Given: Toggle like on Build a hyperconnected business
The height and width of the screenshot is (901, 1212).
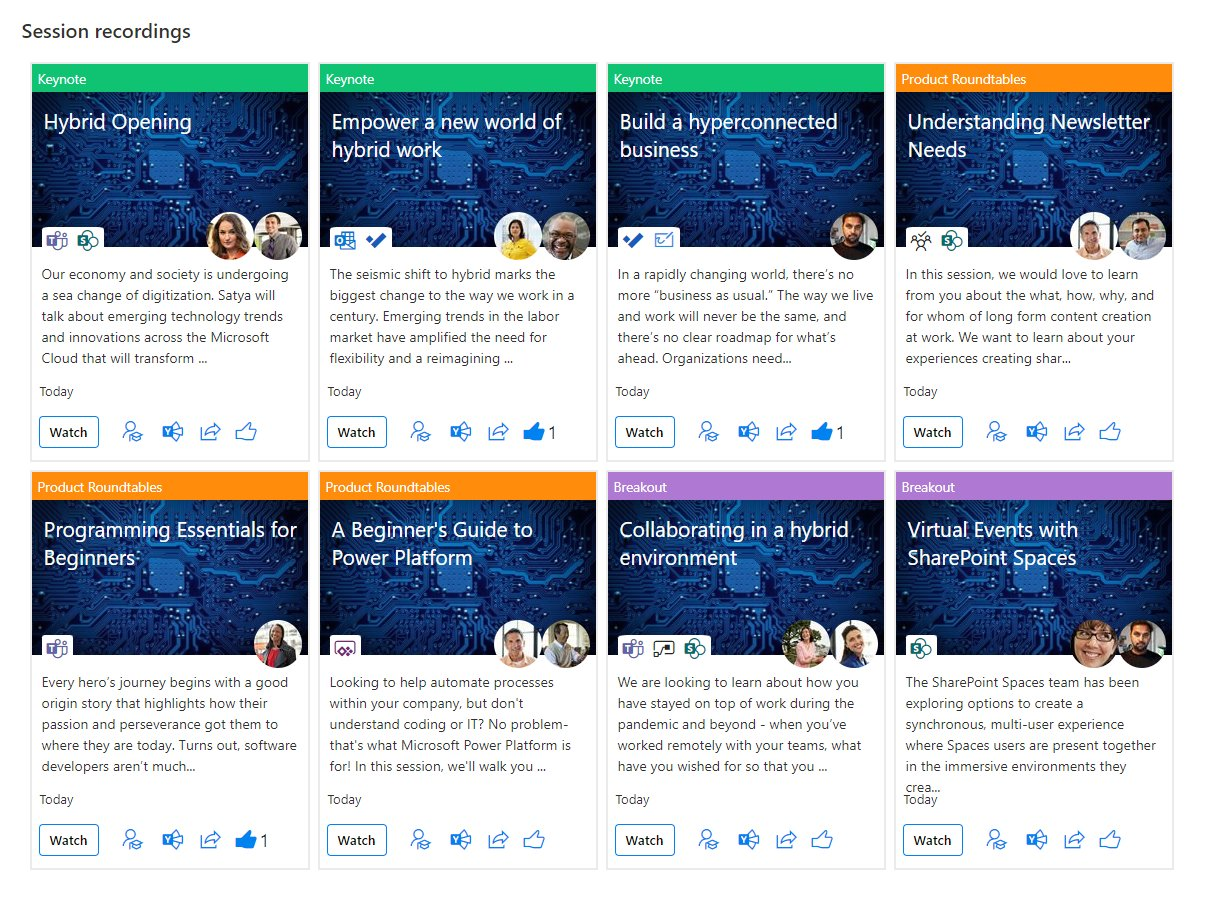Looking at the screenshot, I should [822, 432].
